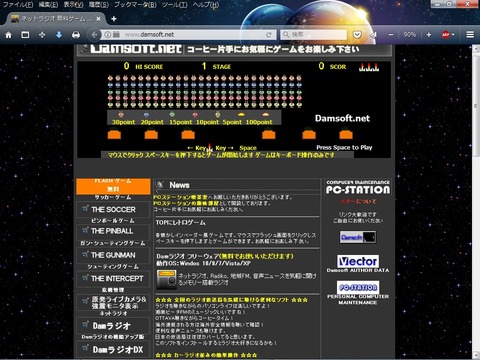Image resolution: width=480 pixels, height=360 pixels.
Task: Open the Firefox hamburger menu
Action: coord(470,35)
